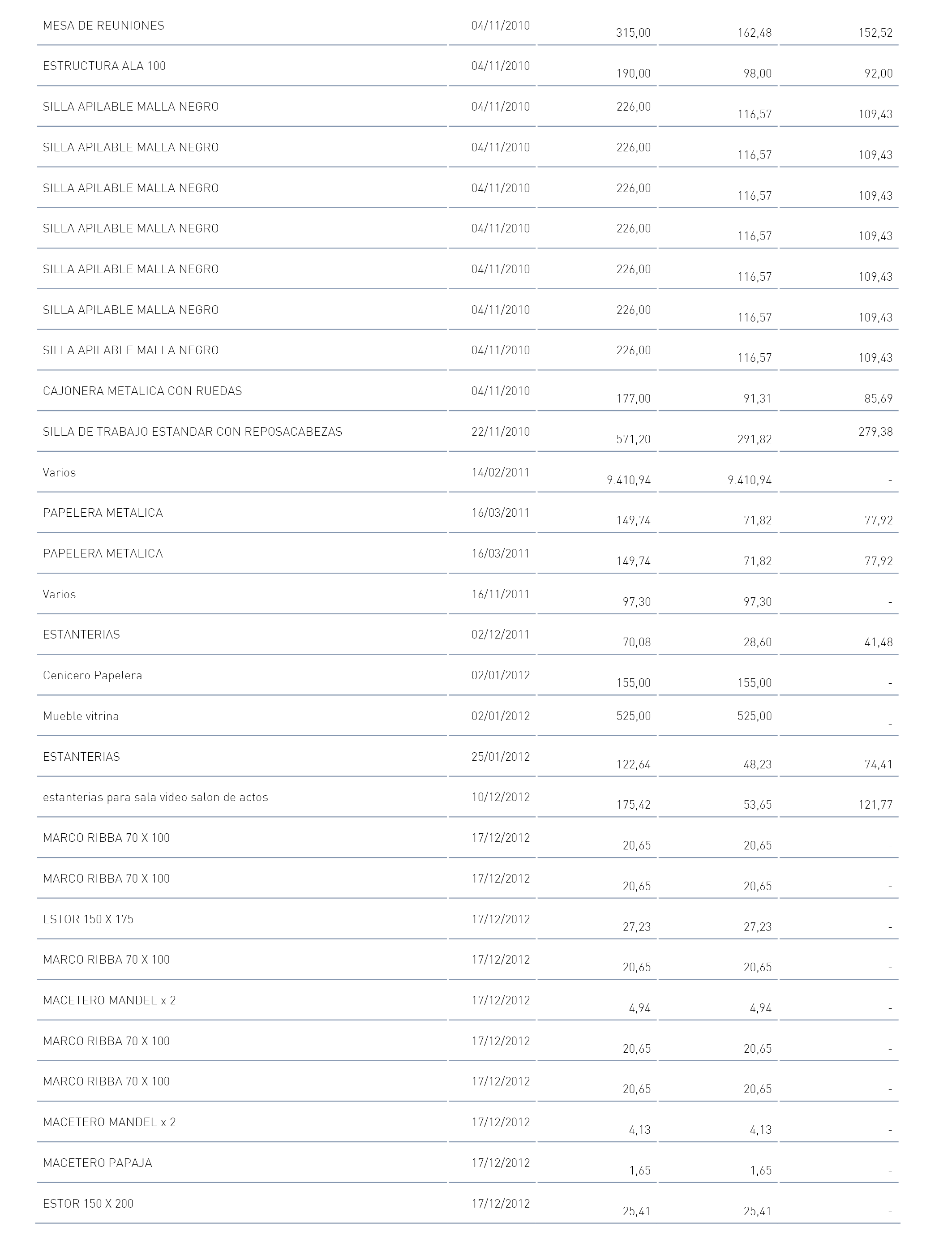Select CAJONERA METALICA CON RUEDAS text
This screenshot has width=952, height=1243.
point(142,391)
